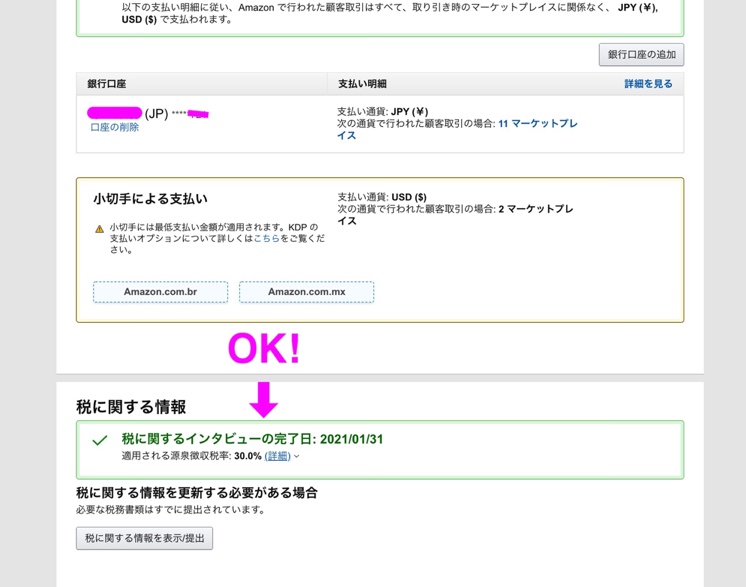Image resolution: width=746 pixels, height=587 pixels.
Task: Expand the chevron next to 詳細
Action: click(297, 457)
